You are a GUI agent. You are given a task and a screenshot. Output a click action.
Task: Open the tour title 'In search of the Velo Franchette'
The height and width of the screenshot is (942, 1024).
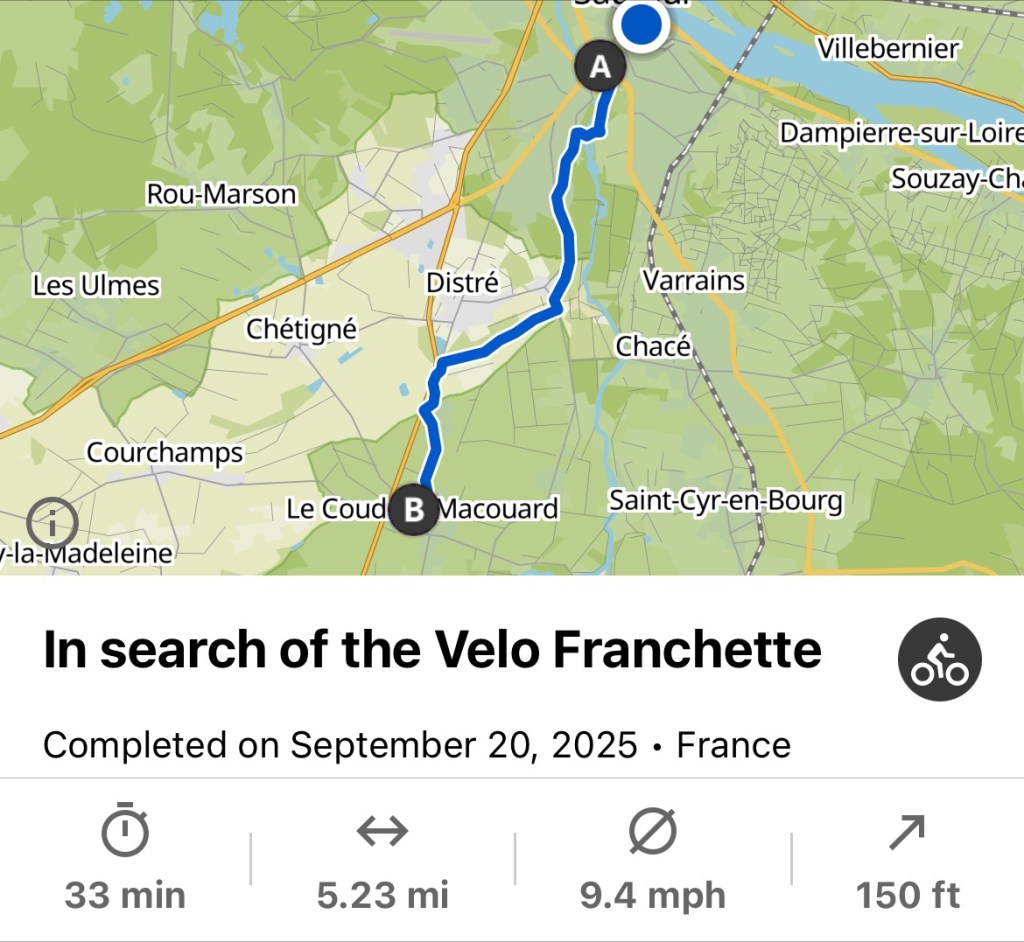[432, 651]
